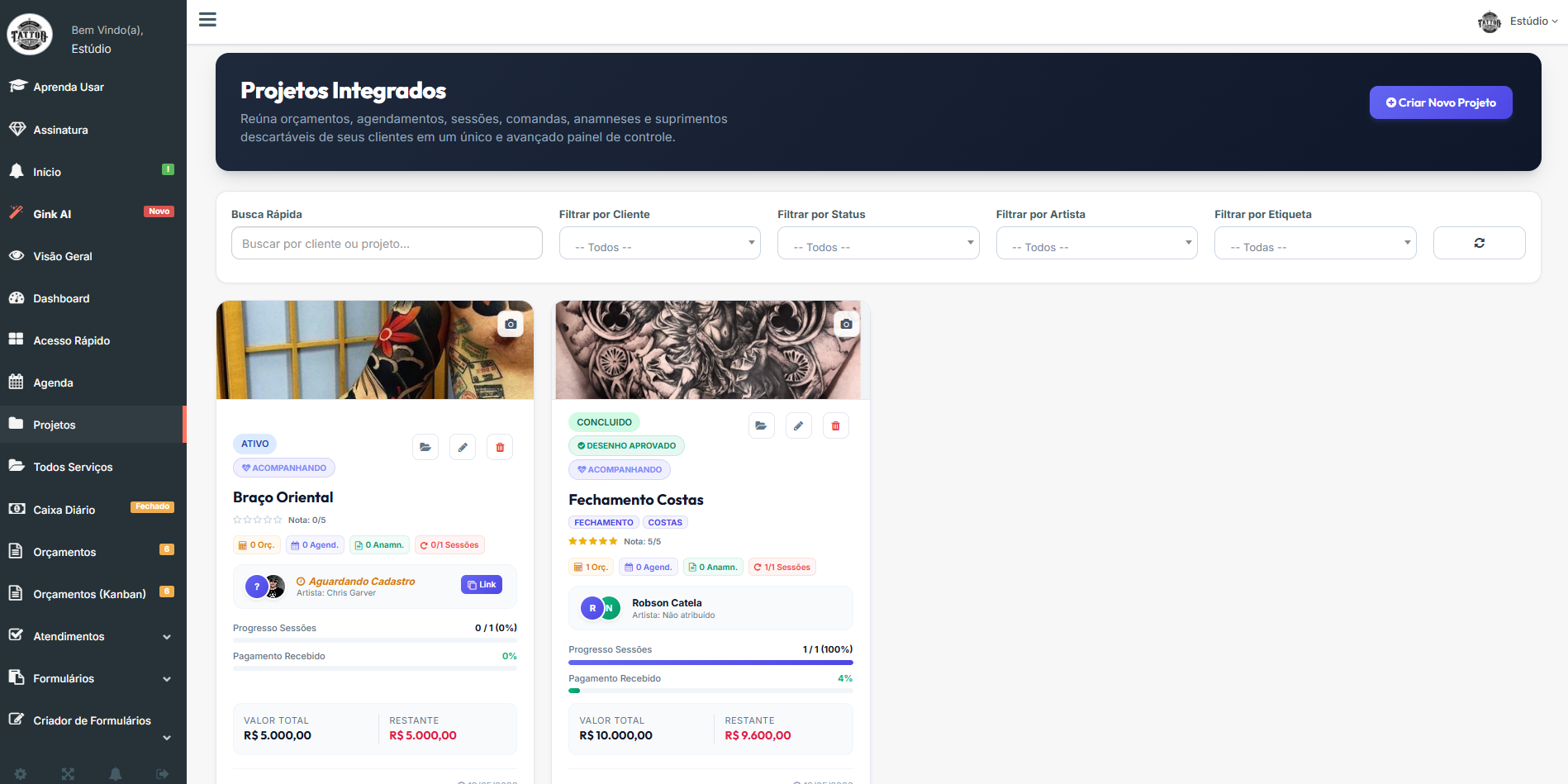Change cover photo of Fechamento Costas
Viewport: 1568px width, 784px height.
(846, 324)
